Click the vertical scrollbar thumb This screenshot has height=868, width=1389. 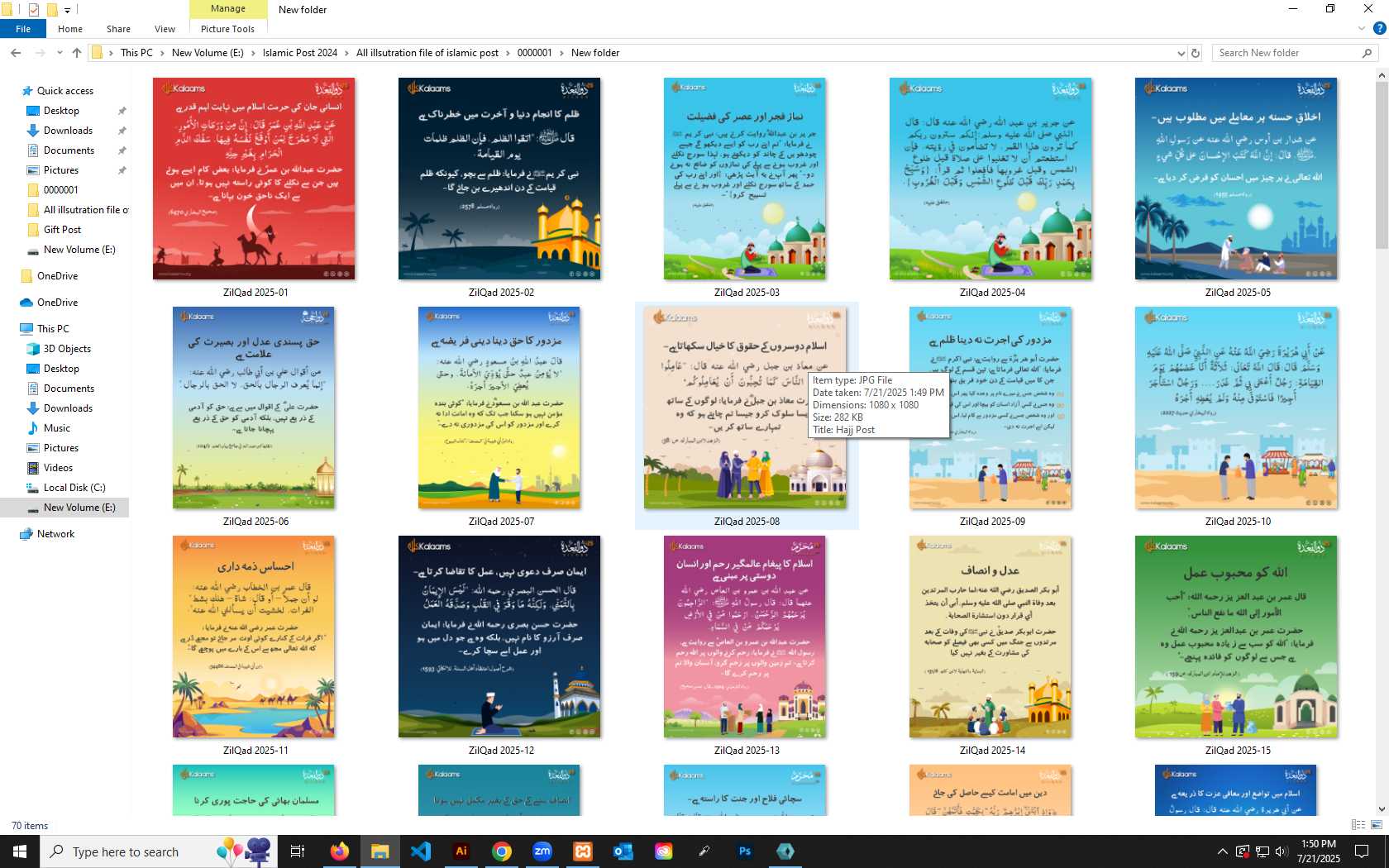point(1382,165)
